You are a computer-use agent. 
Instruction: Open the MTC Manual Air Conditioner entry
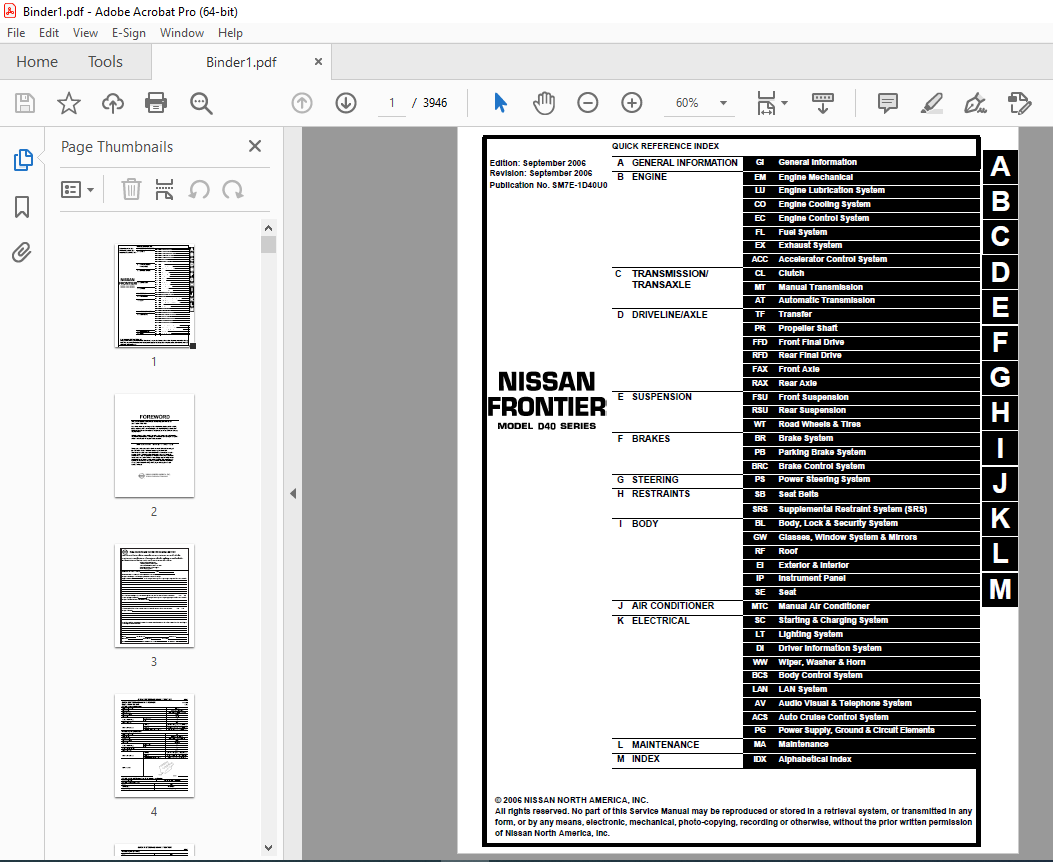tap(860, 606)
